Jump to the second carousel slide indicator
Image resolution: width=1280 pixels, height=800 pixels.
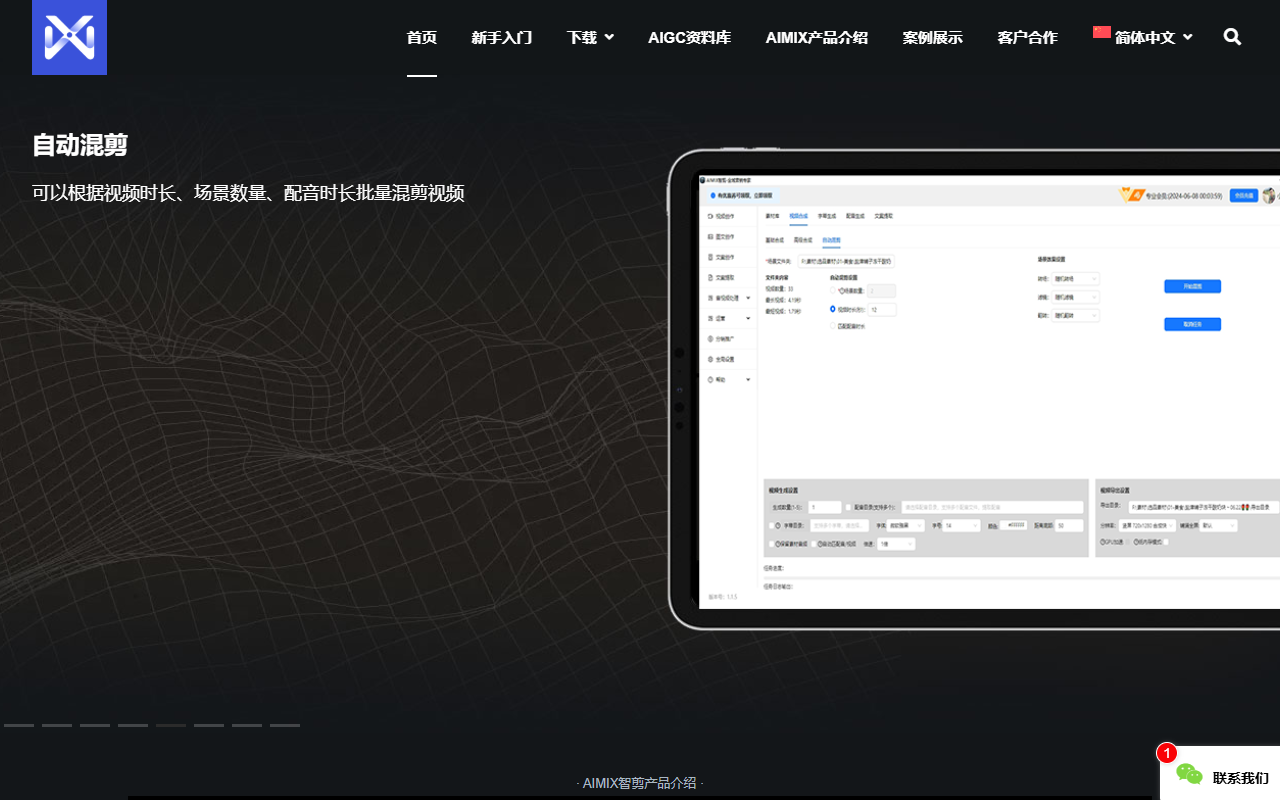coord(57,725)
